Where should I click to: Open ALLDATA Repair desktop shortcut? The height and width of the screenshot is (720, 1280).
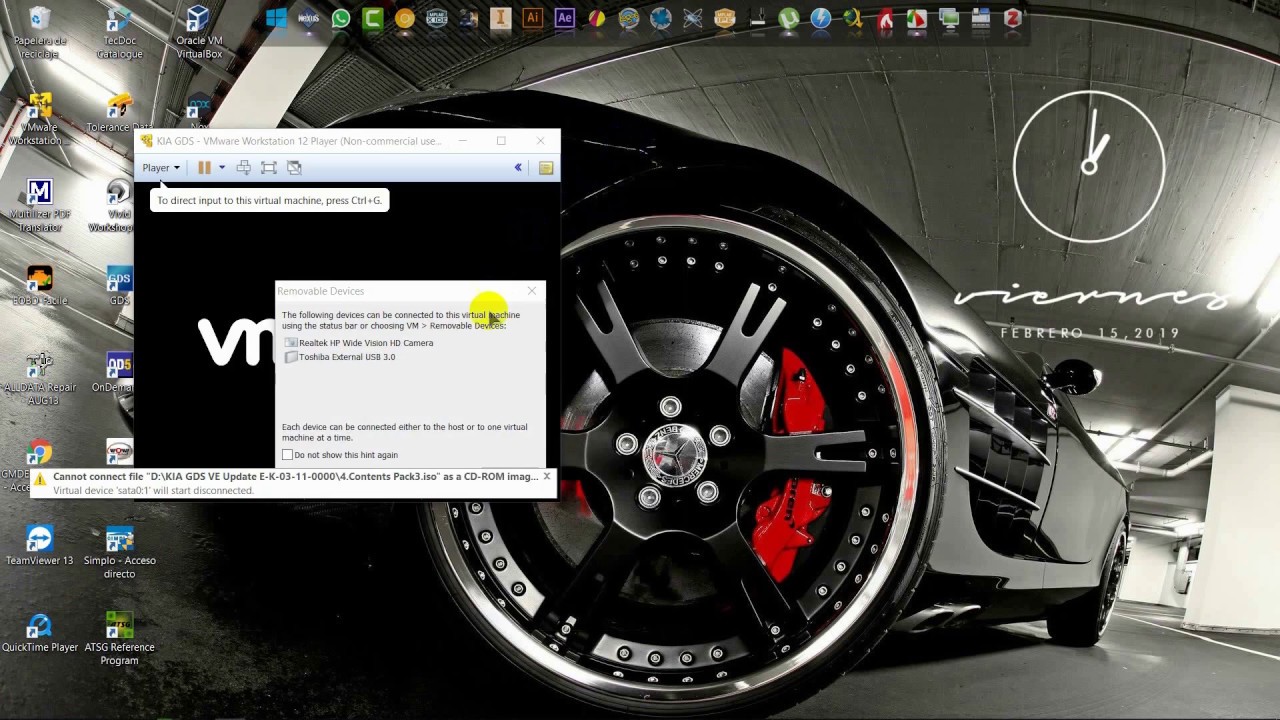(x=39, y=379)
